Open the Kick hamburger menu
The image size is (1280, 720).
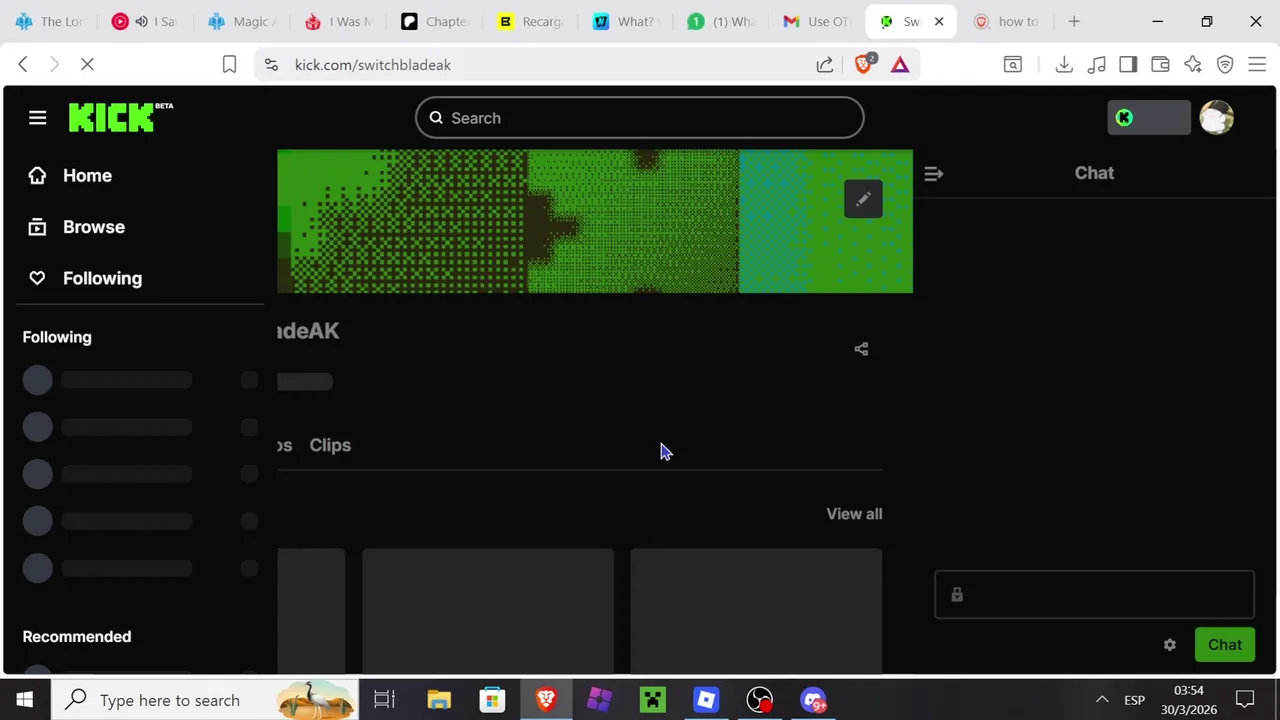click(x=38, y=118)
